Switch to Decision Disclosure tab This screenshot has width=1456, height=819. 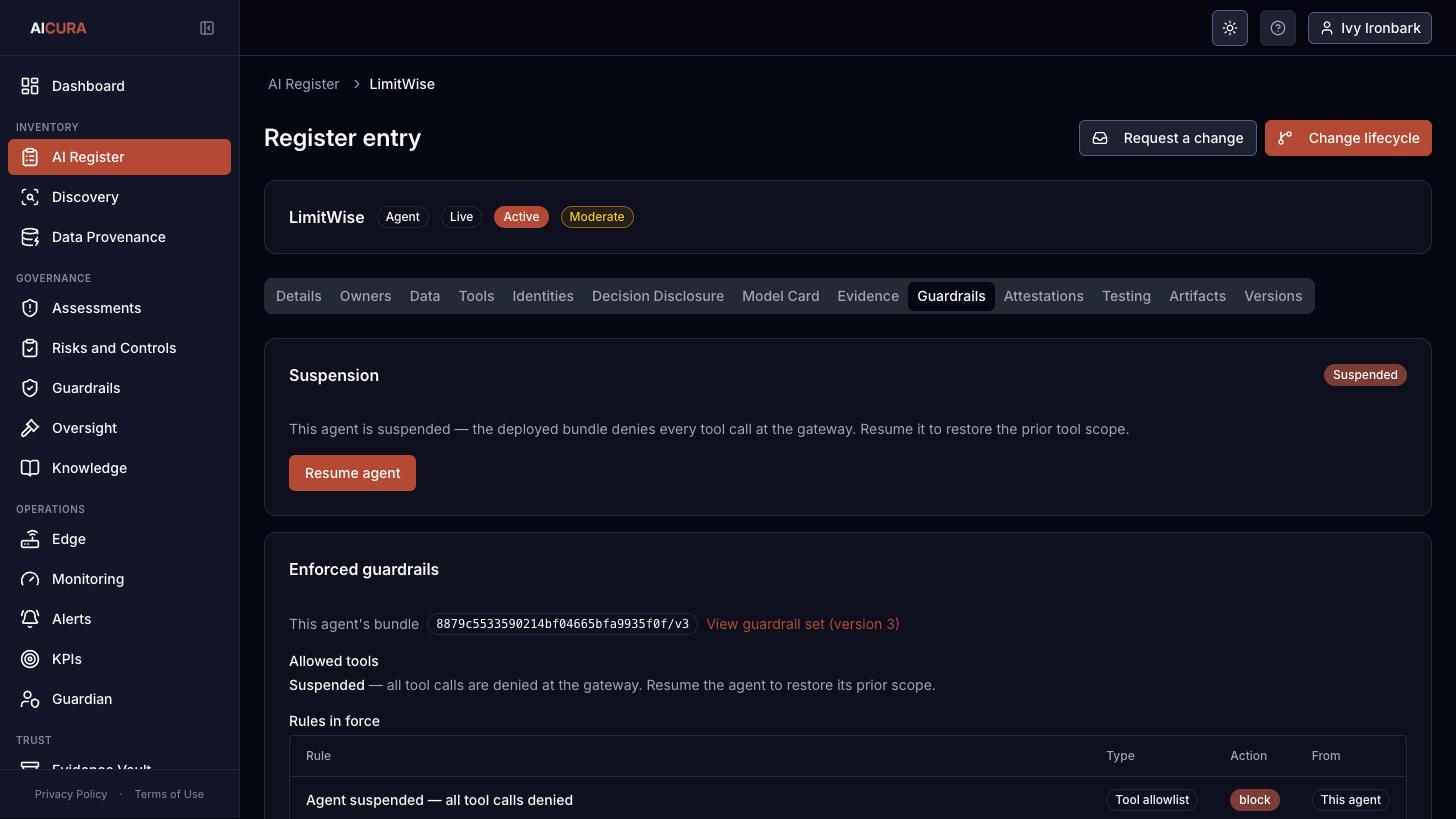[x=658, y=296]
